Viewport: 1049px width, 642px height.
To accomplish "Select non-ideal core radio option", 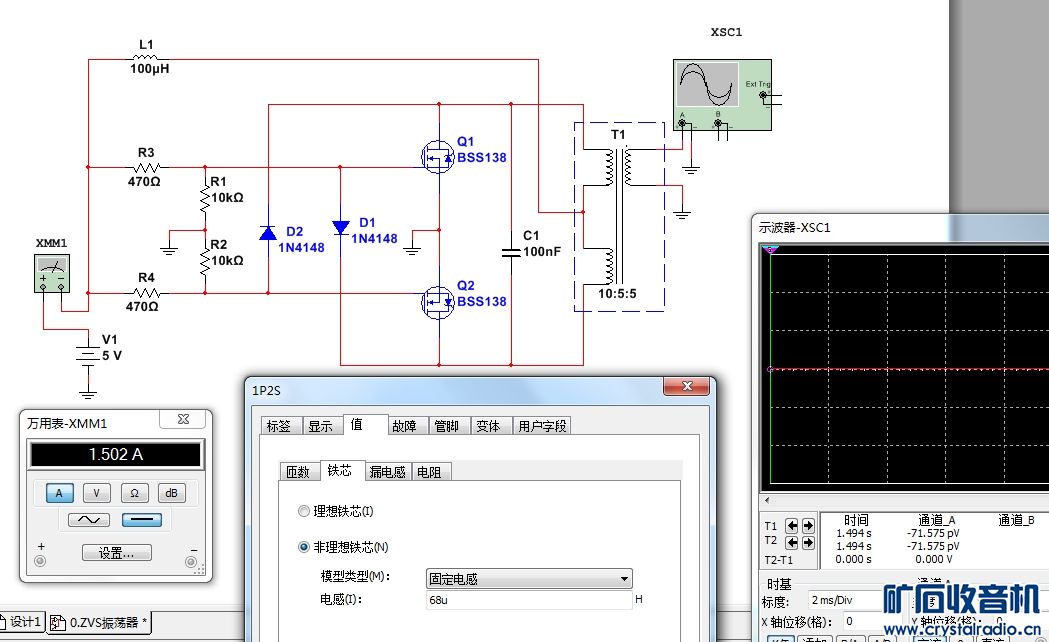I will (304, 547).
